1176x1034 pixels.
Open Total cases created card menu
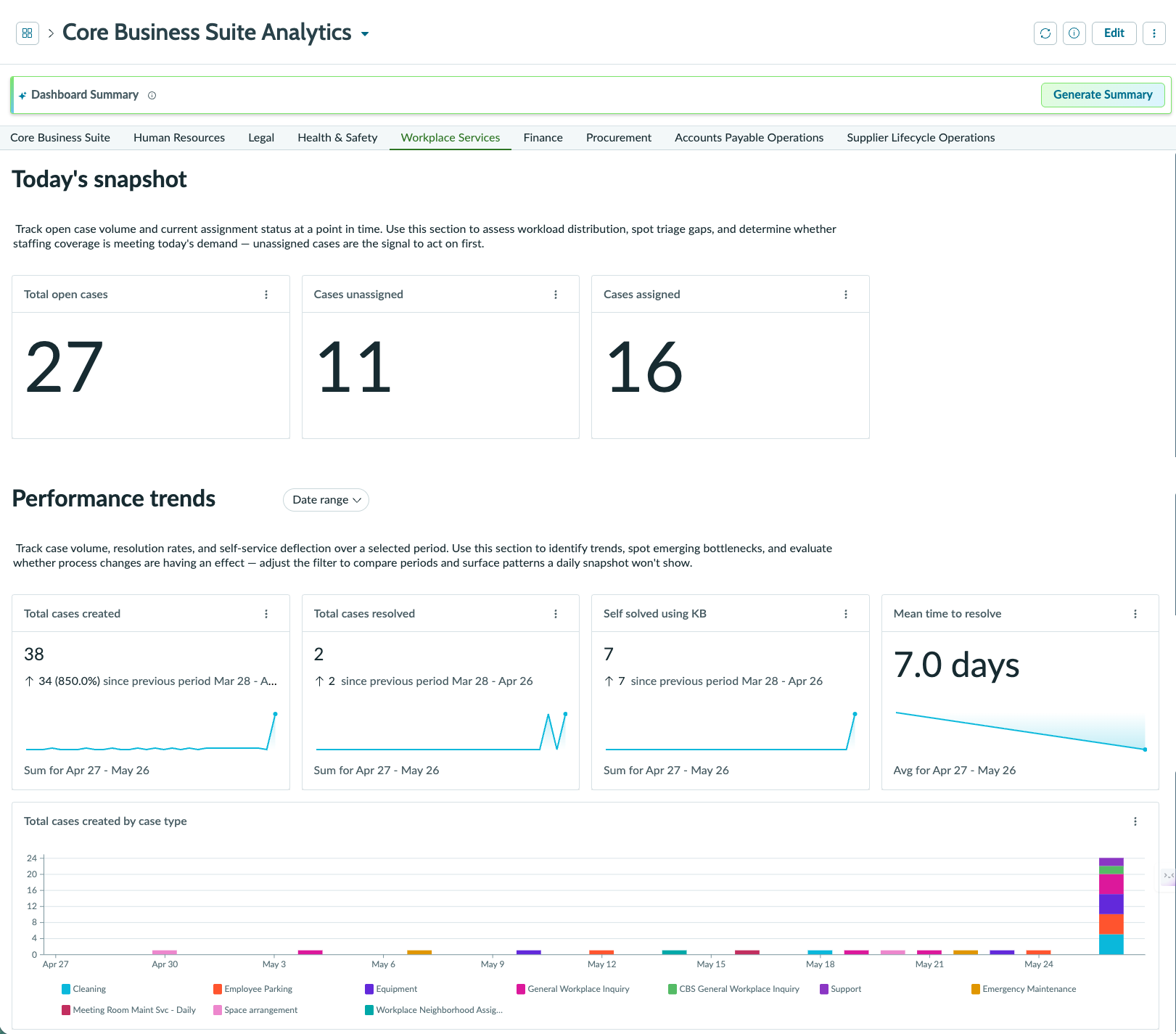(266, 614)
